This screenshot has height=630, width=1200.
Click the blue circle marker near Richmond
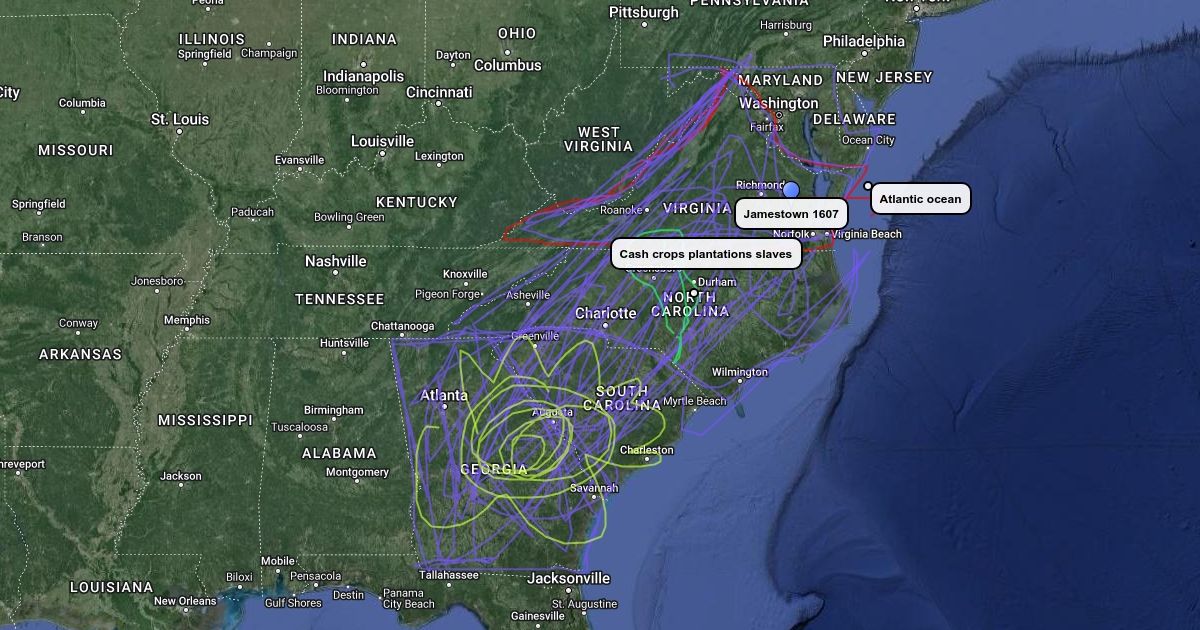(791, 189)
